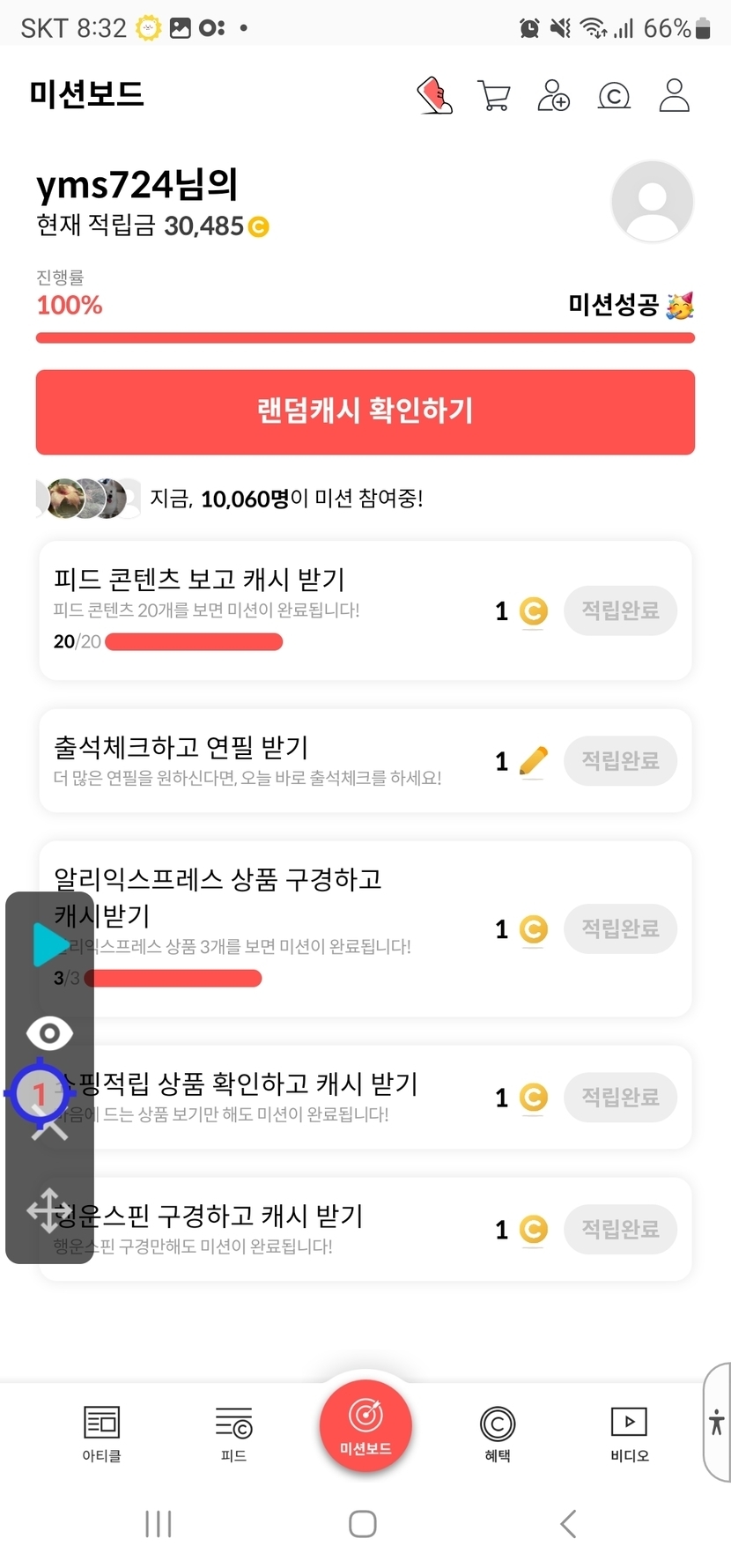Screen dimensions: 731x1568
Task: Go to the 비디오 tab
Action: pos(629,1433)
